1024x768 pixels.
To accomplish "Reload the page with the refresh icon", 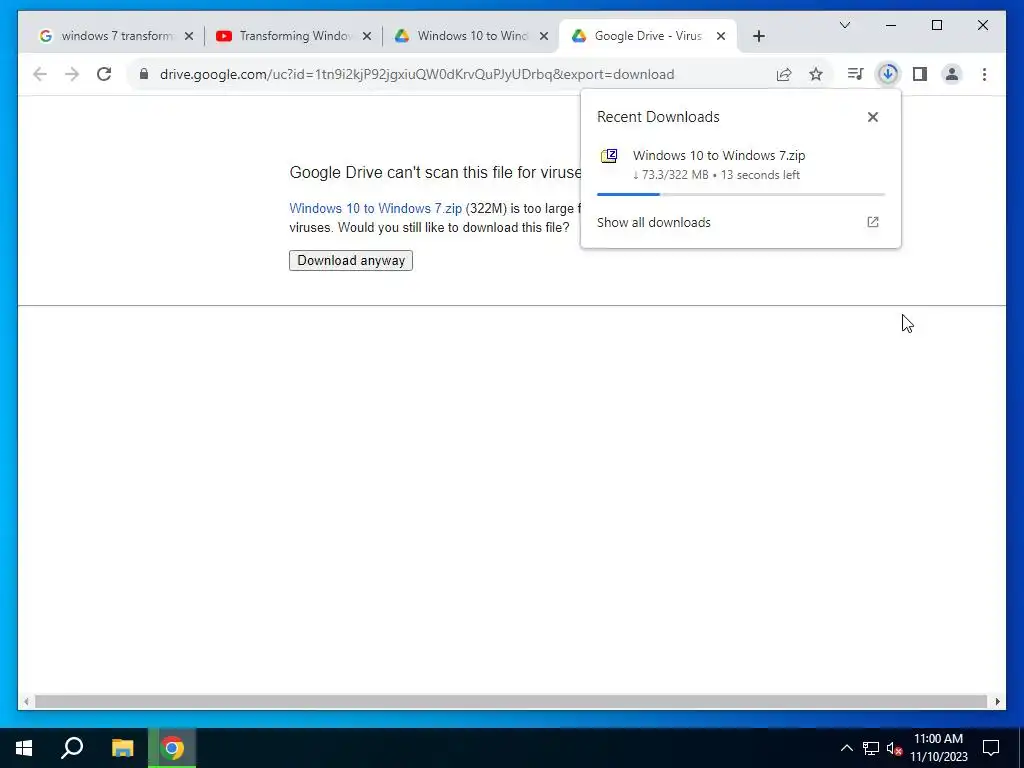I will click(104, 74).
